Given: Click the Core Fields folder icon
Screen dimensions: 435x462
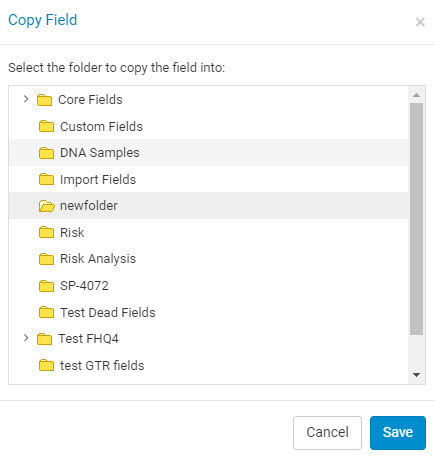Looking at the screenshot, I should point(44,100).
